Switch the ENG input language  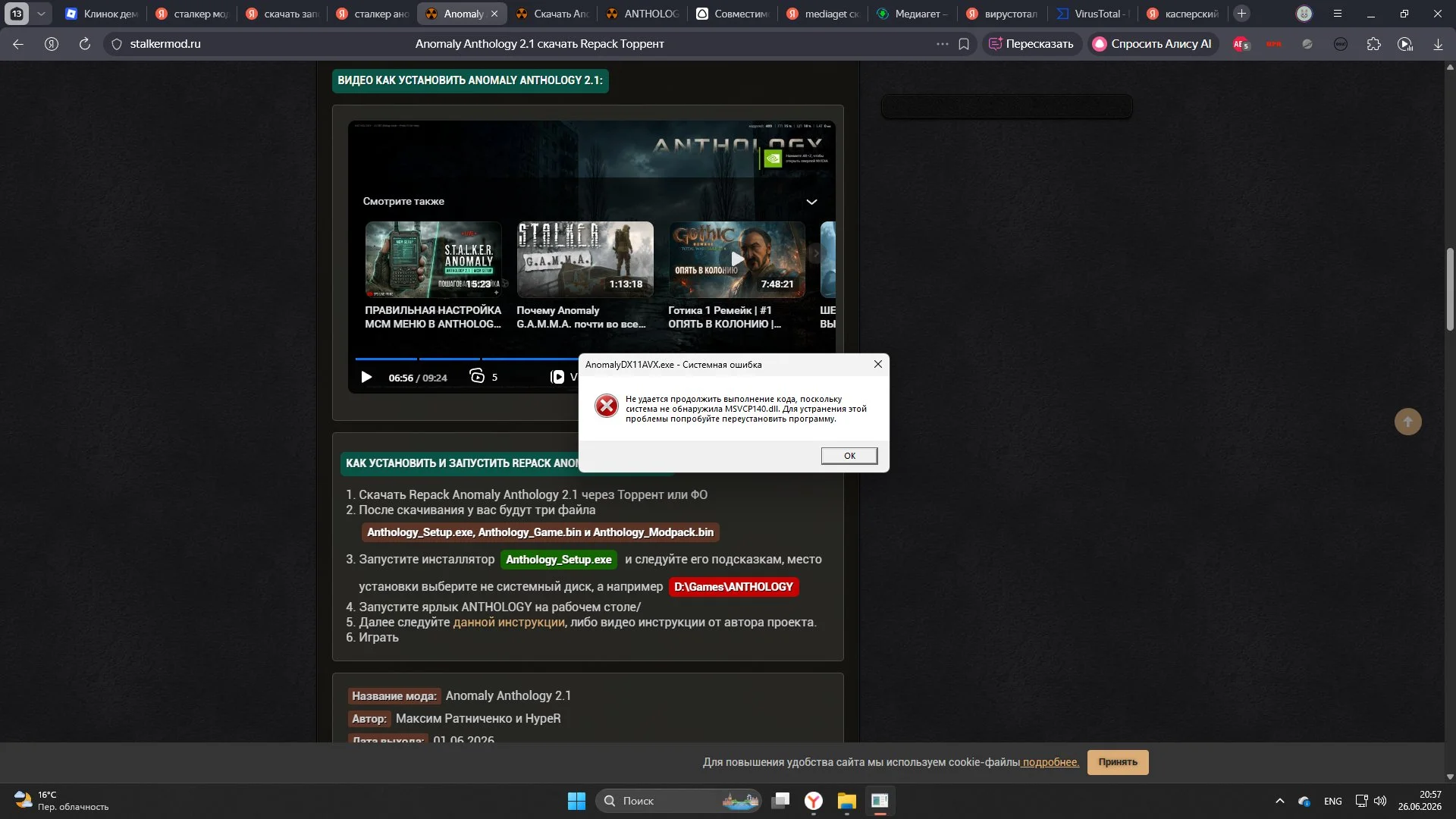click(1332, 801)
